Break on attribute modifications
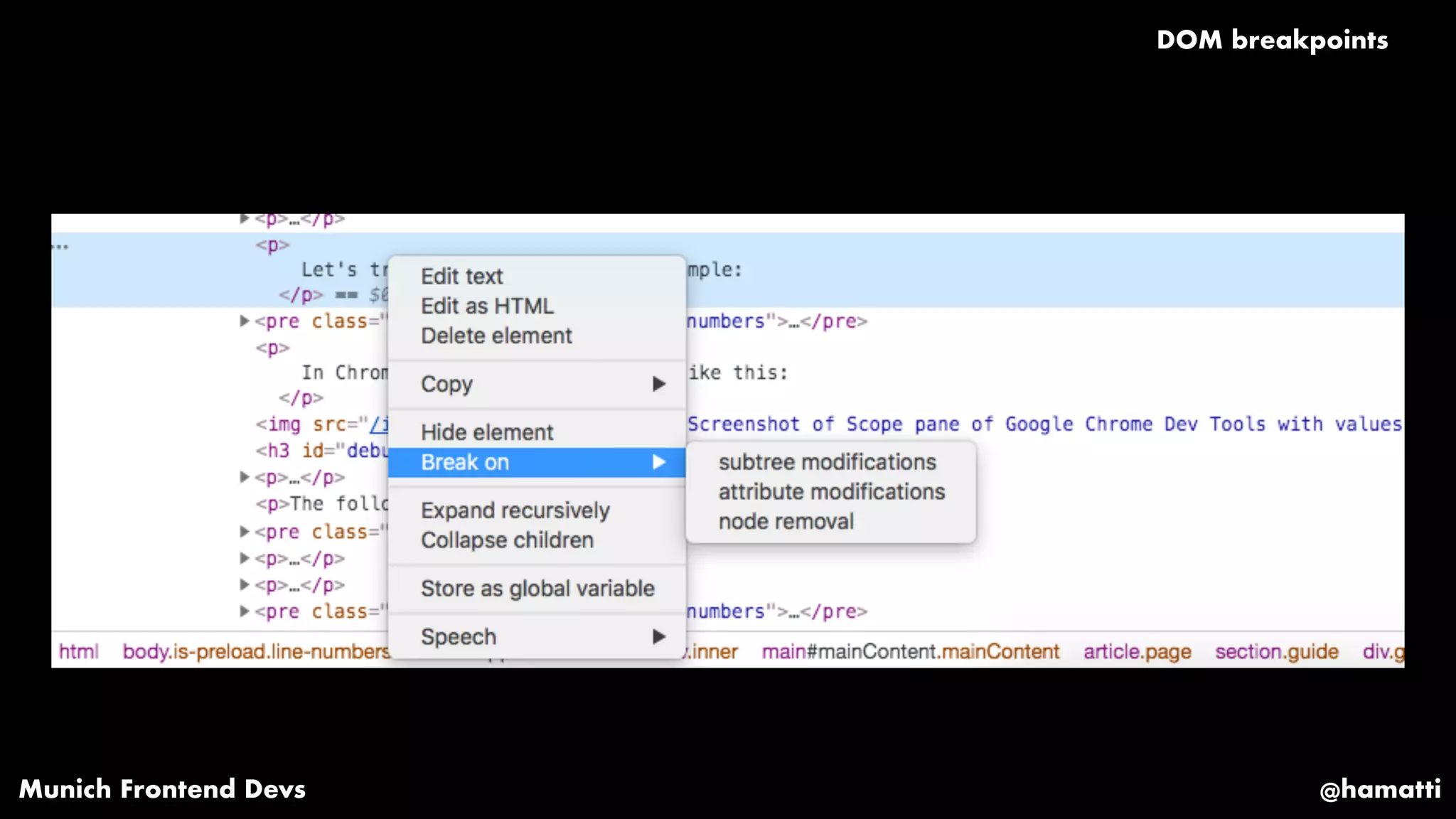Viewport: 1456px width, 819px height. [x=832, y=492]
